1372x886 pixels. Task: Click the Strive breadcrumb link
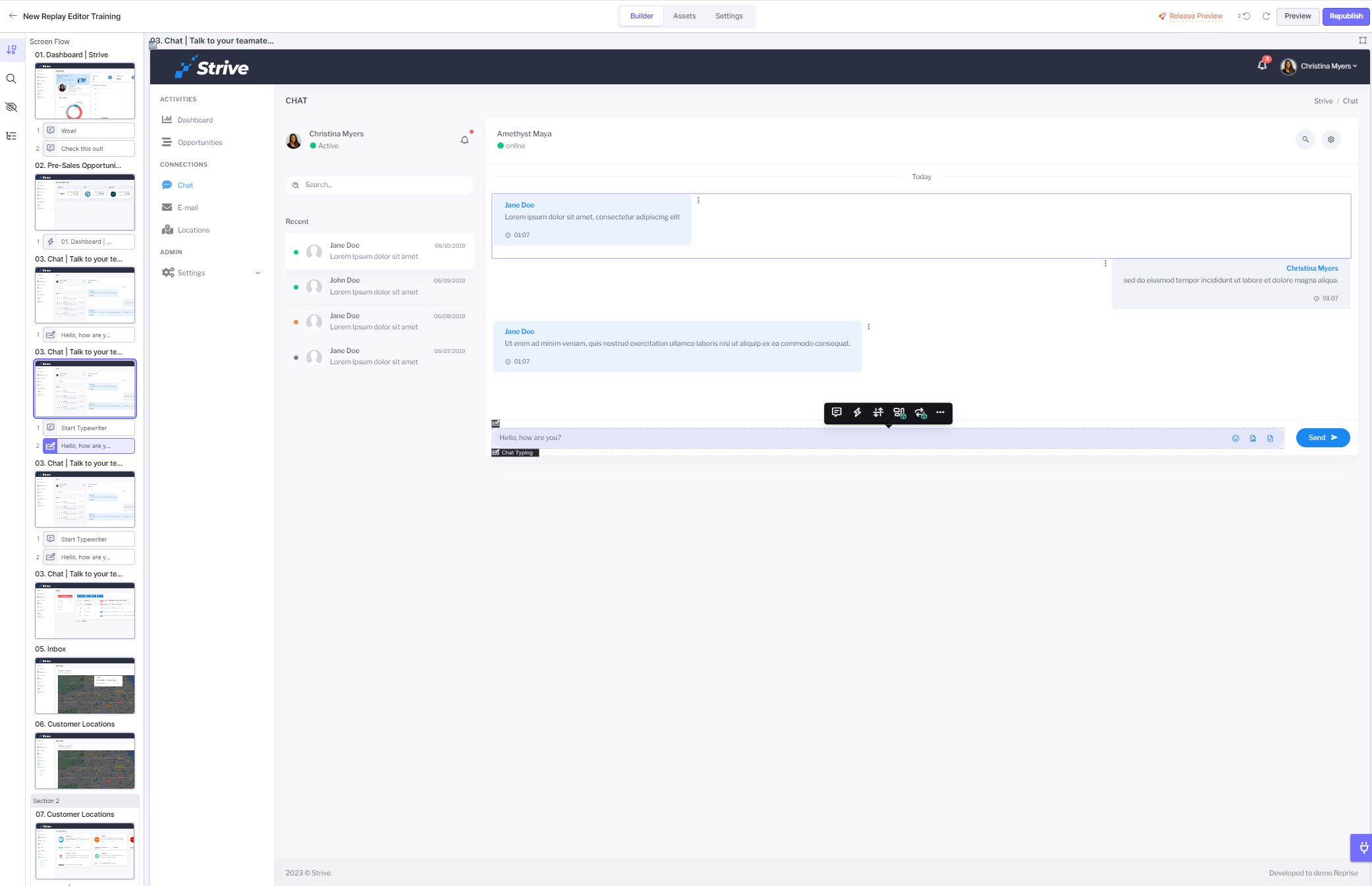1323,101
